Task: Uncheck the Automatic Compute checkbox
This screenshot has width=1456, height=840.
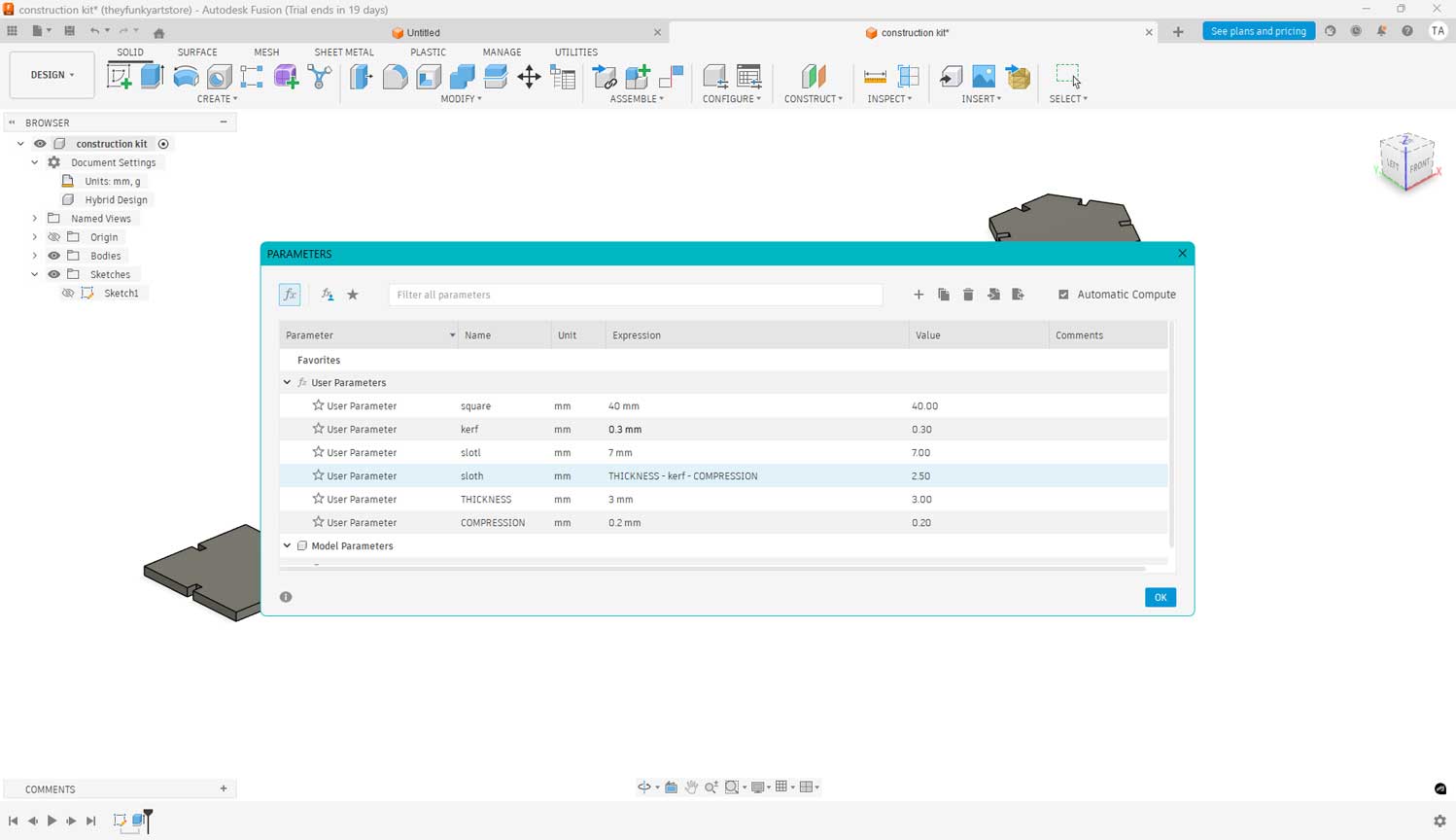Action: pos(1063,295)
